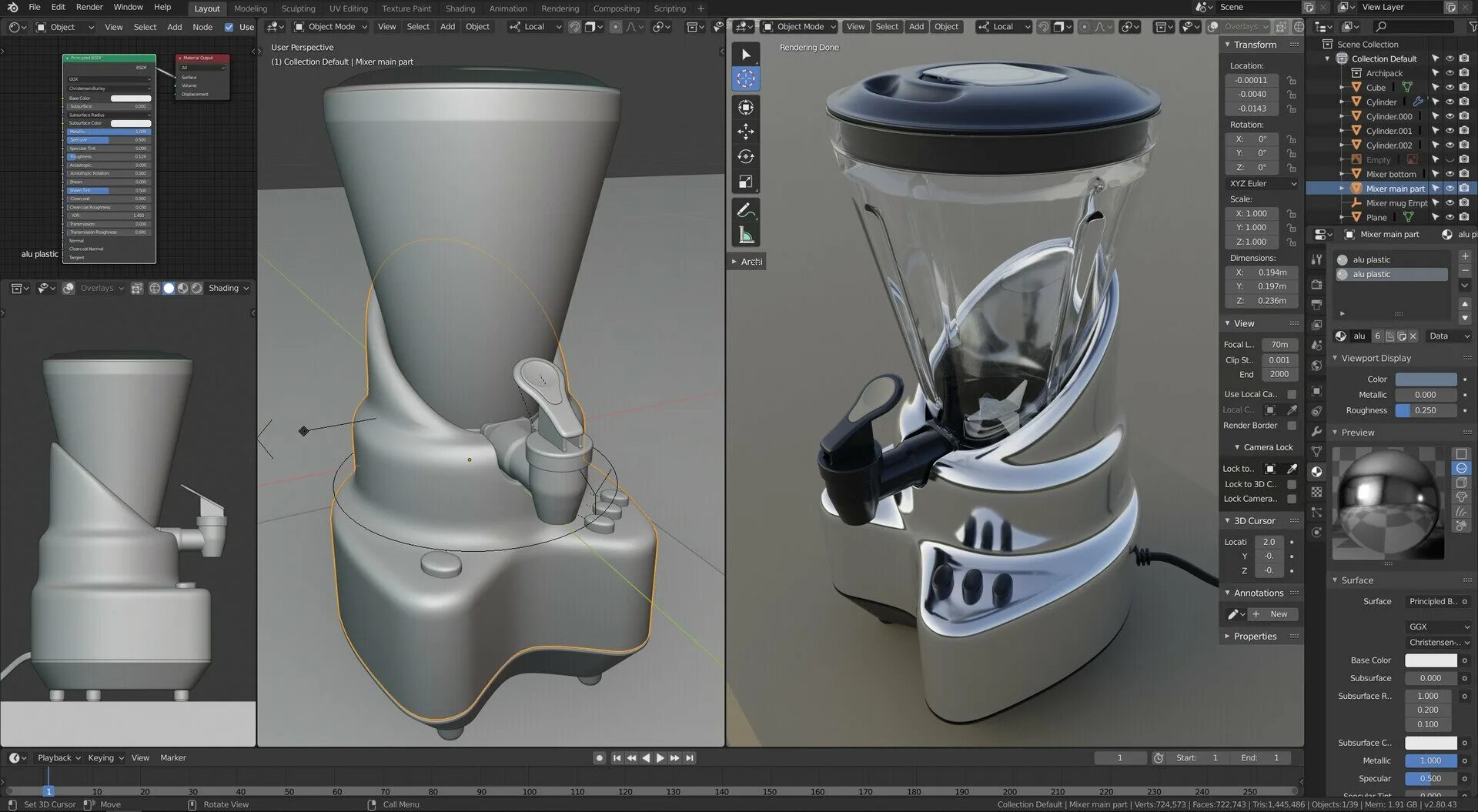This screenshot has height=812, width=1478.
Task: Open the XYZ Euler rotation mode dropdown
Action: click(1262, 184)
